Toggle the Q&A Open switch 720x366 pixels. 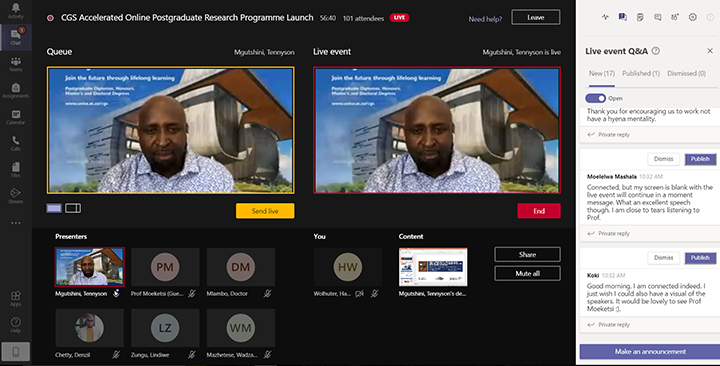click(x=596, y=98)
